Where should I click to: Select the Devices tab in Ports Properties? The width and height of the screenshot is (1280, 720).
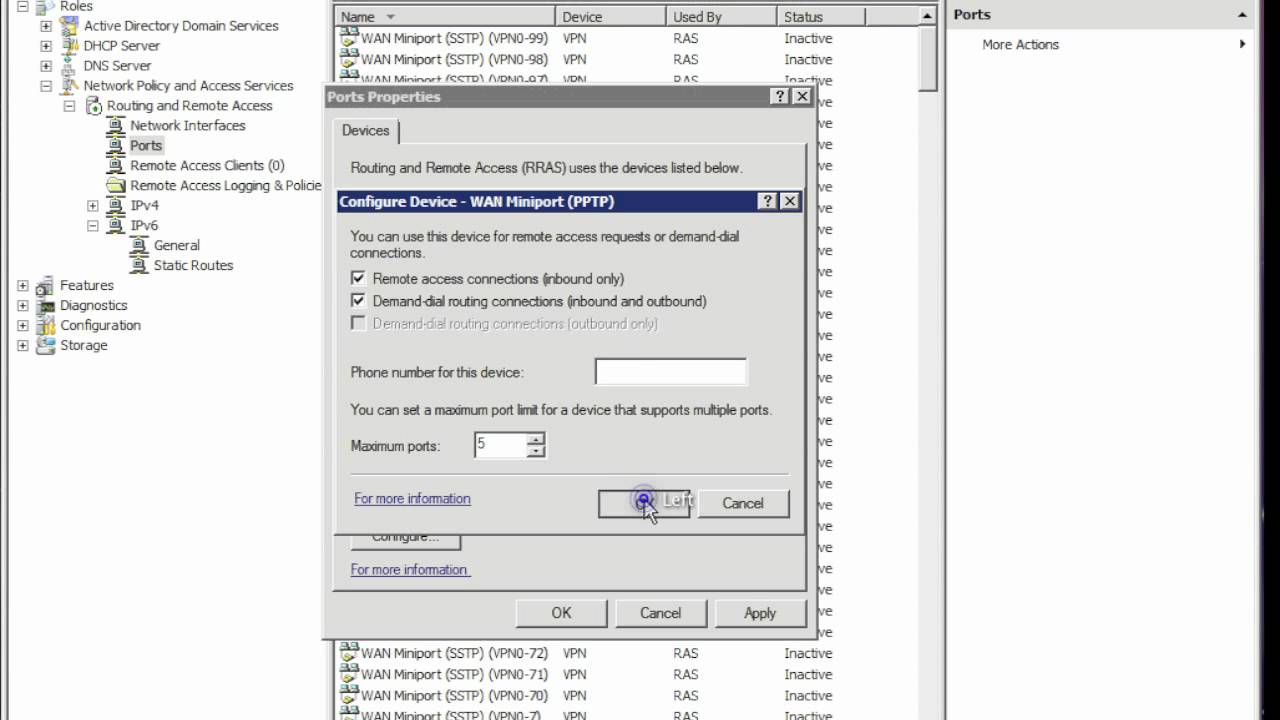366,131
